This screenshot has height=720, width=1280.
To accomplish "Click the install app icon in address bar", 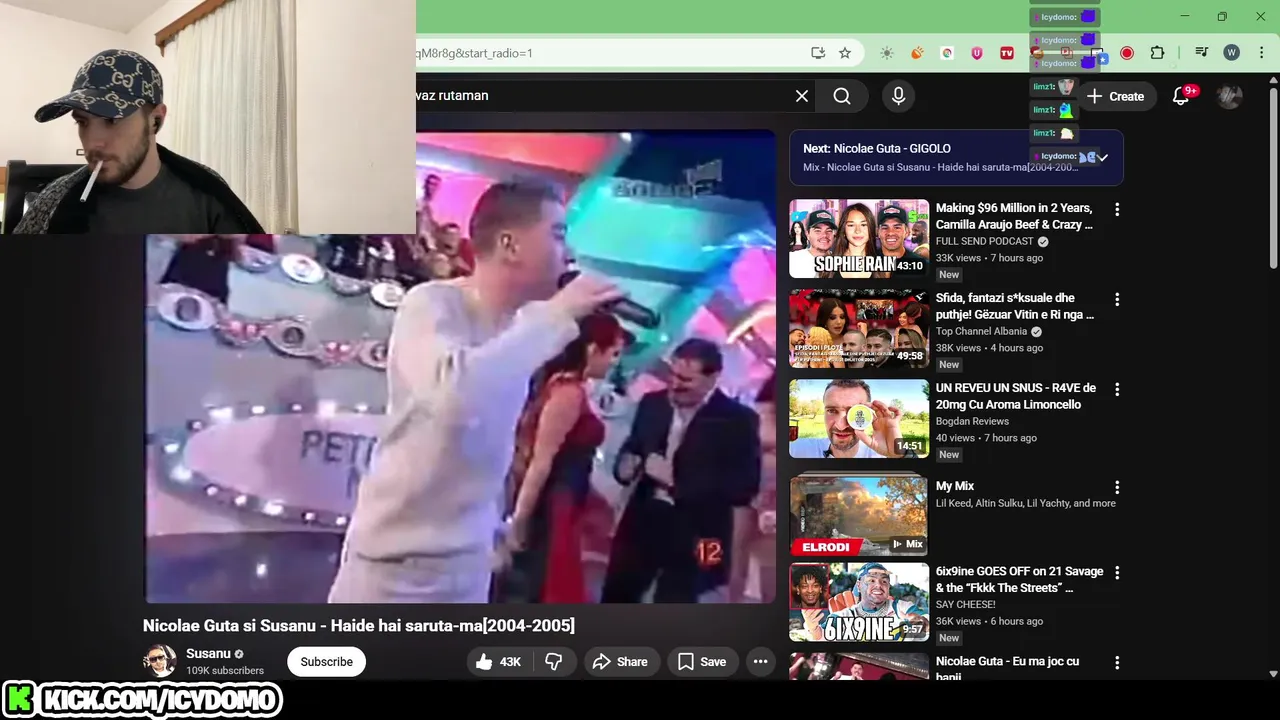I will pyautogui.click(x=818, y=53).
